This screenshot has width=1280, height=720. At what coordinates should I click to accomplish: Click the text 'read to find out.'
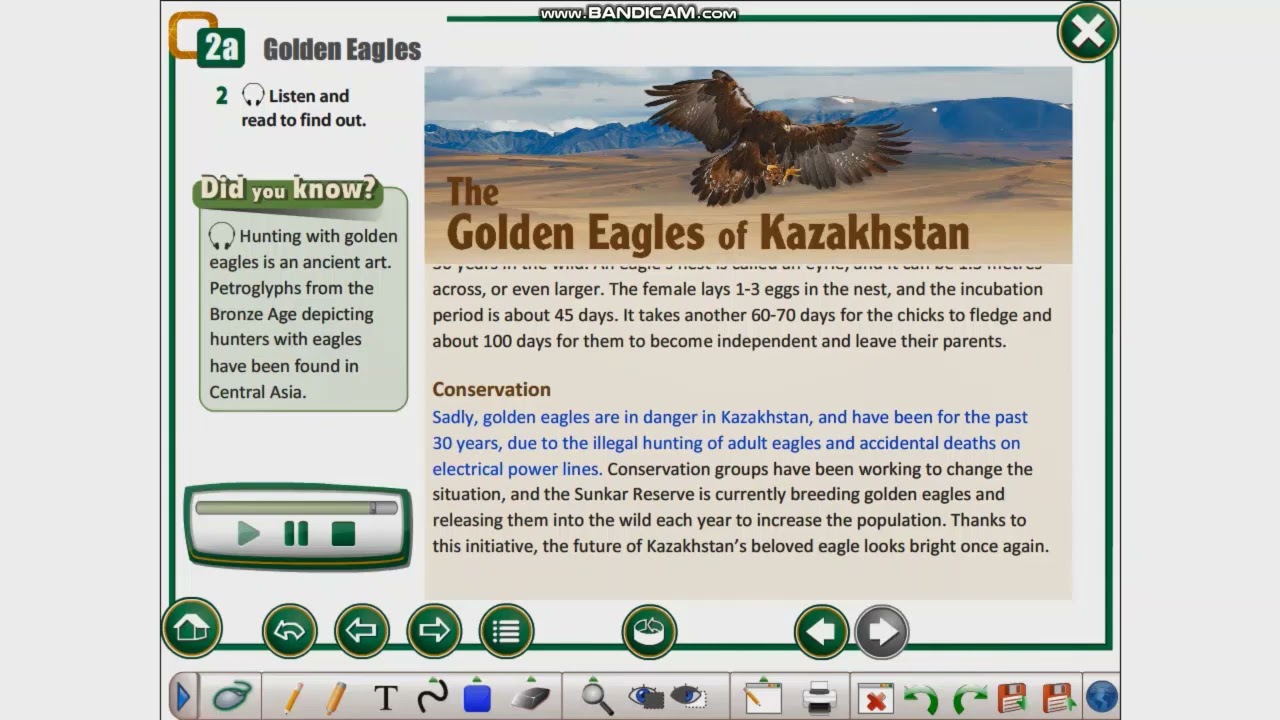click(x=304, y=120)
